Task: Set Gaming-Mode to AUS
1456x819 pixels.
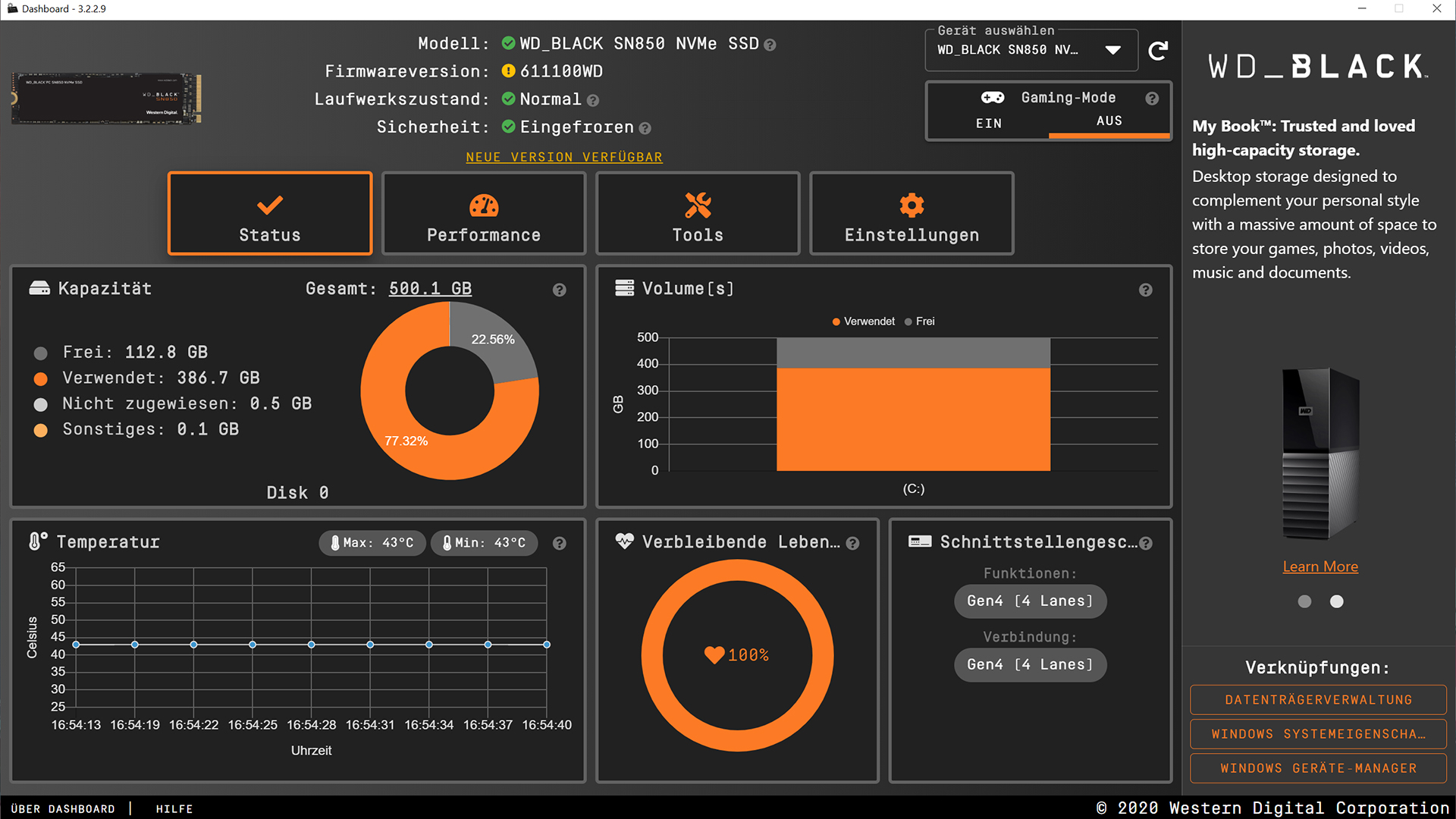Action: coord(1109,121)
